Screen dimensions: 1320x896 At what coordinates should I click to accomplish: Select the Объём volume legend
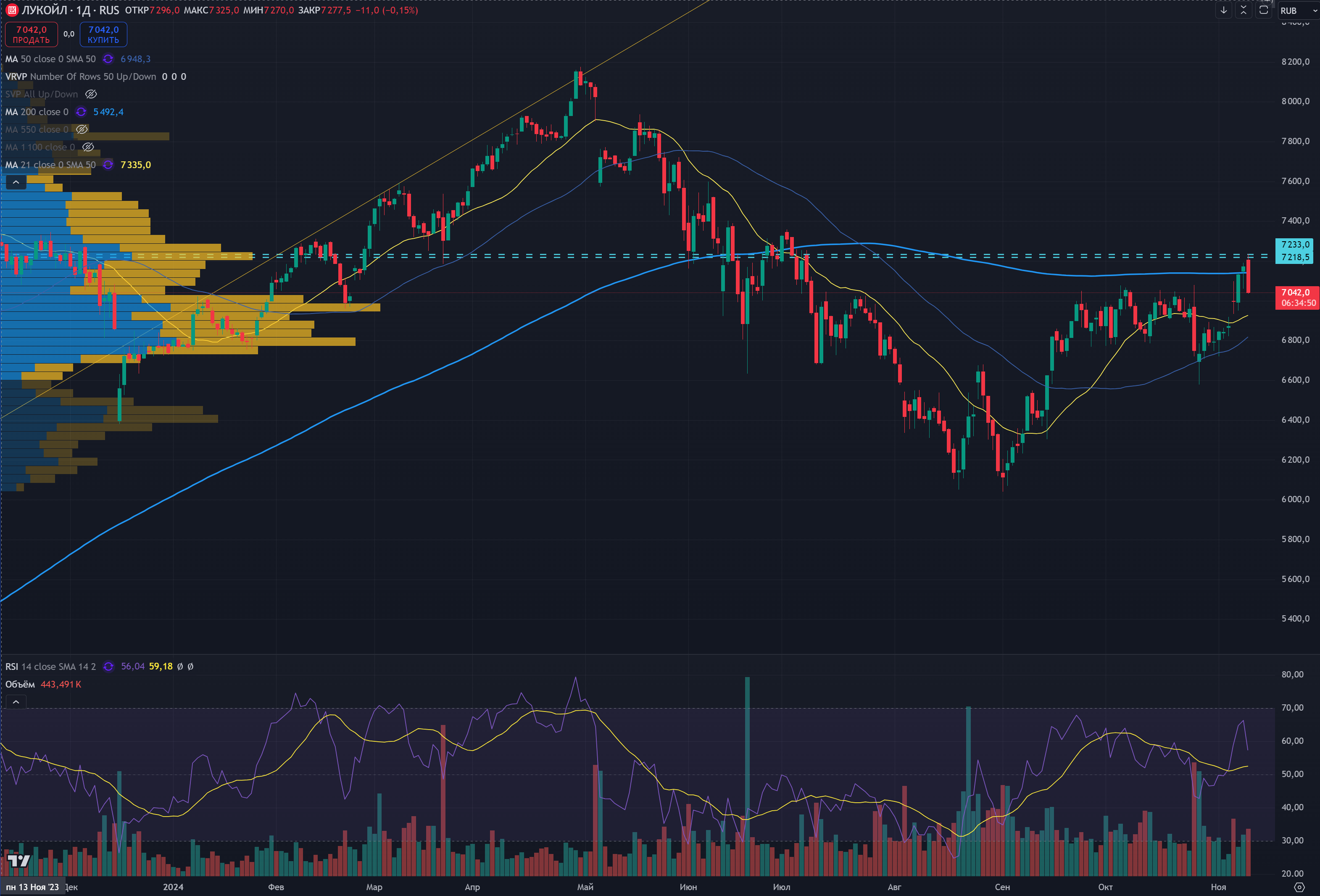click(20, 684)
